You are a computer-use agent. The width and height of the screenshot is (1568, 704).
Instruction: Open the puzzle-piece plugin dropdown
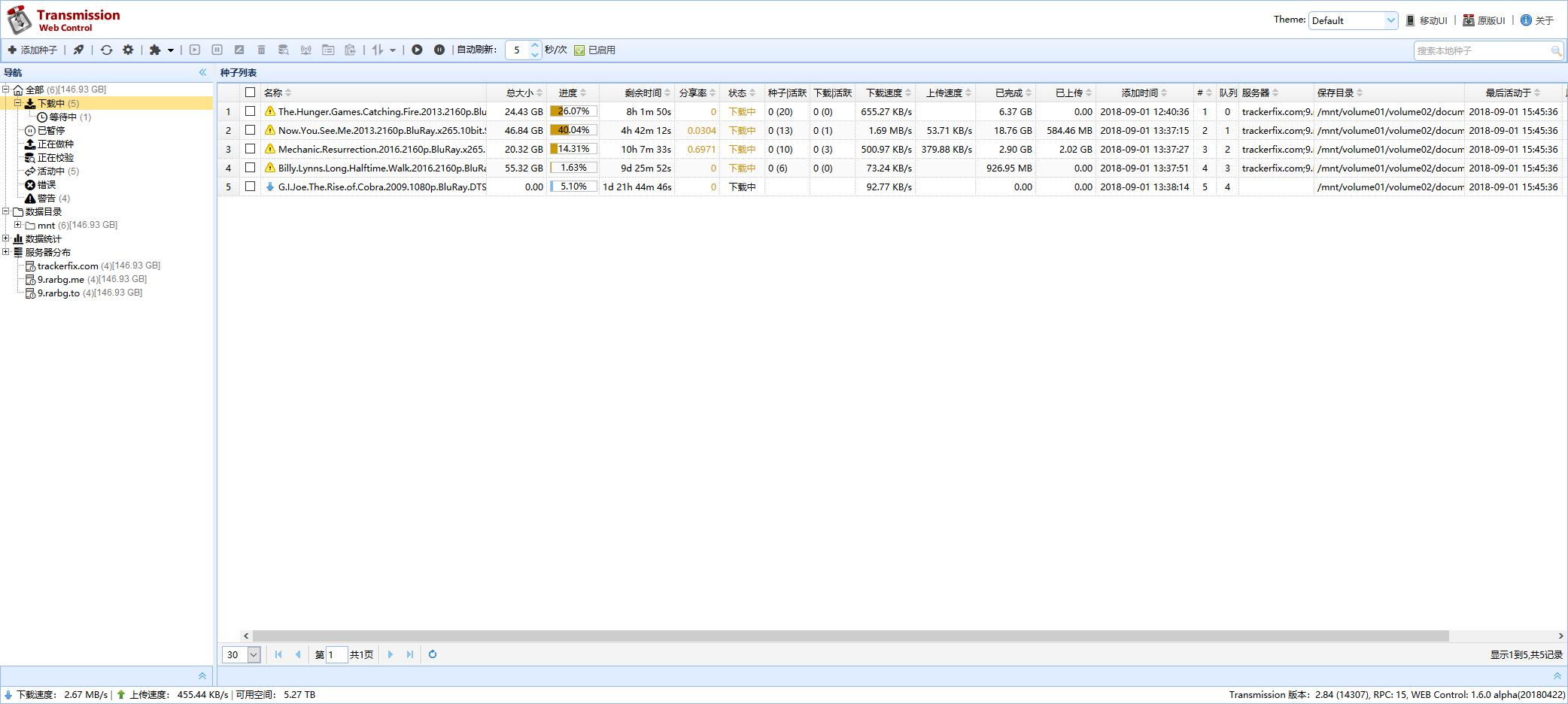pyautogui.click(x=161, y=50)
